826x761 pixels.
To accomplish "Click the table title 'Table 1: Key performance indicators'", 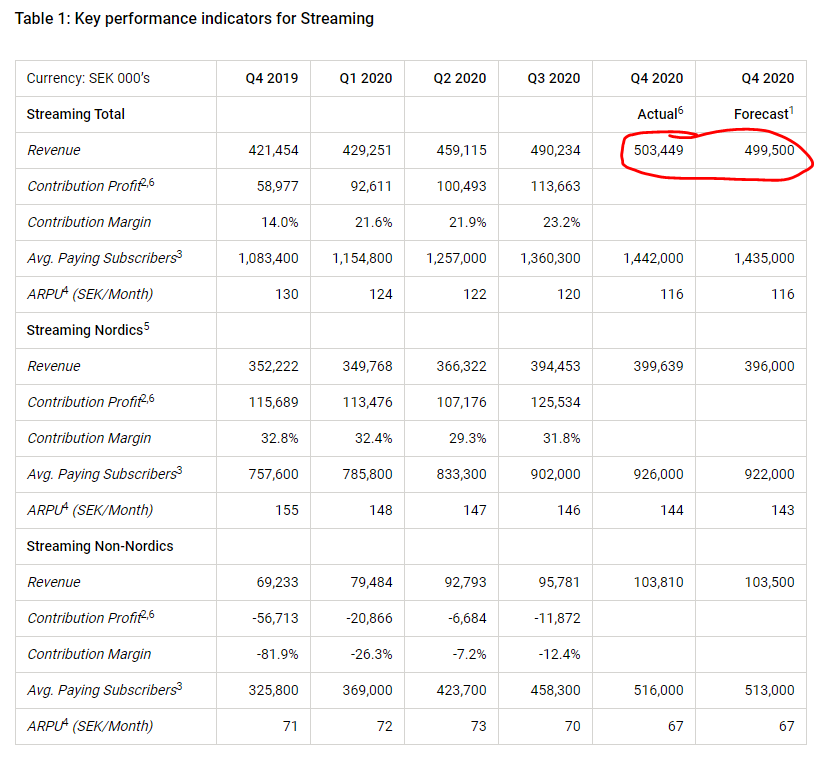I will [x=194, y=19].
